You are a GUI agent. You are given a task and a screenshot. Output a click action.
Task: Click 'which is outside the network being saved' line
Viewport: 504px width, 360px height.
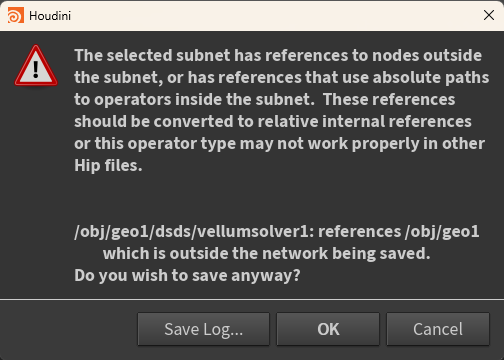coord(266,253)
